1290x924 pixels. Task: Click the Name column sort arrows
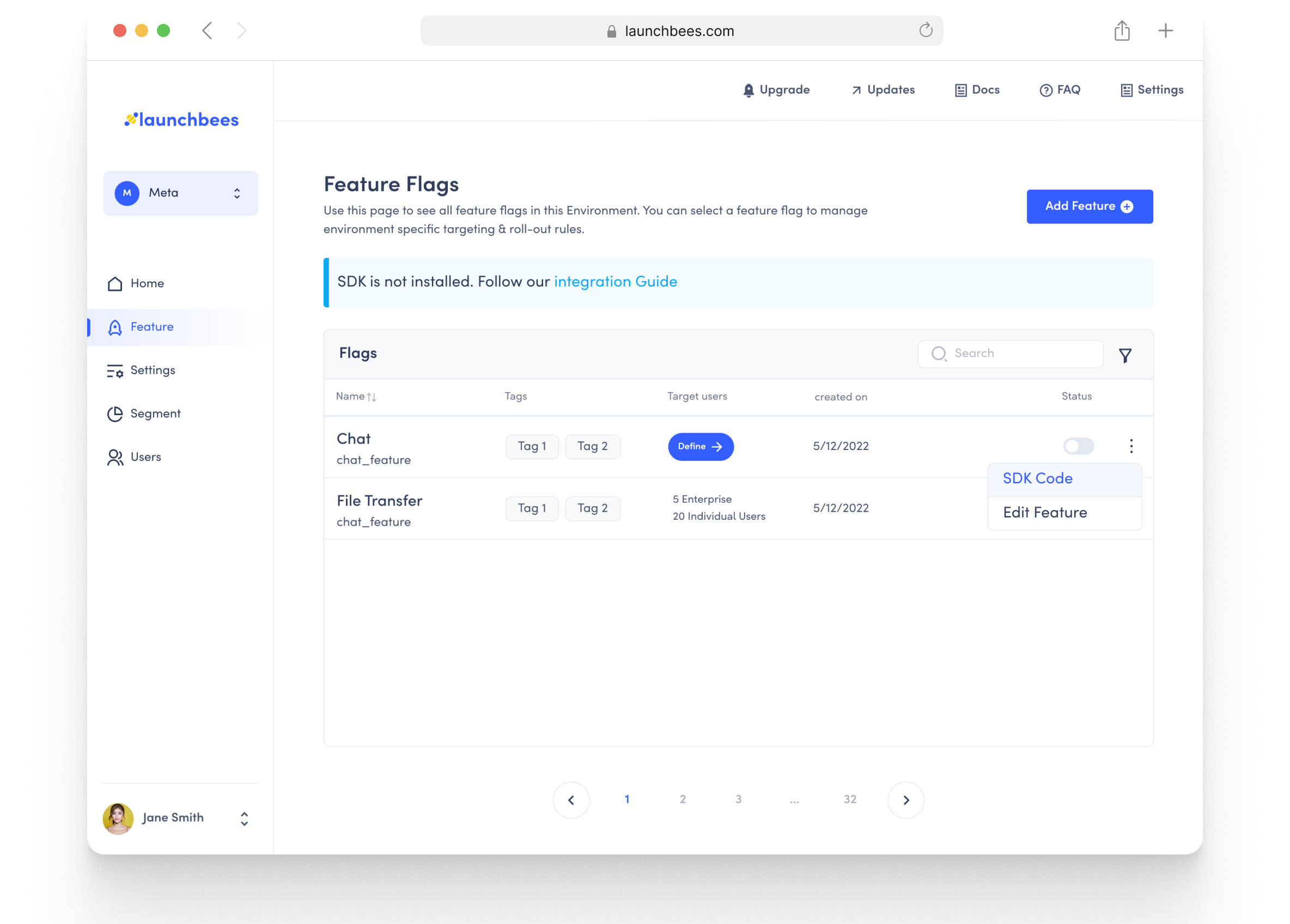click(x=372, y=397)
